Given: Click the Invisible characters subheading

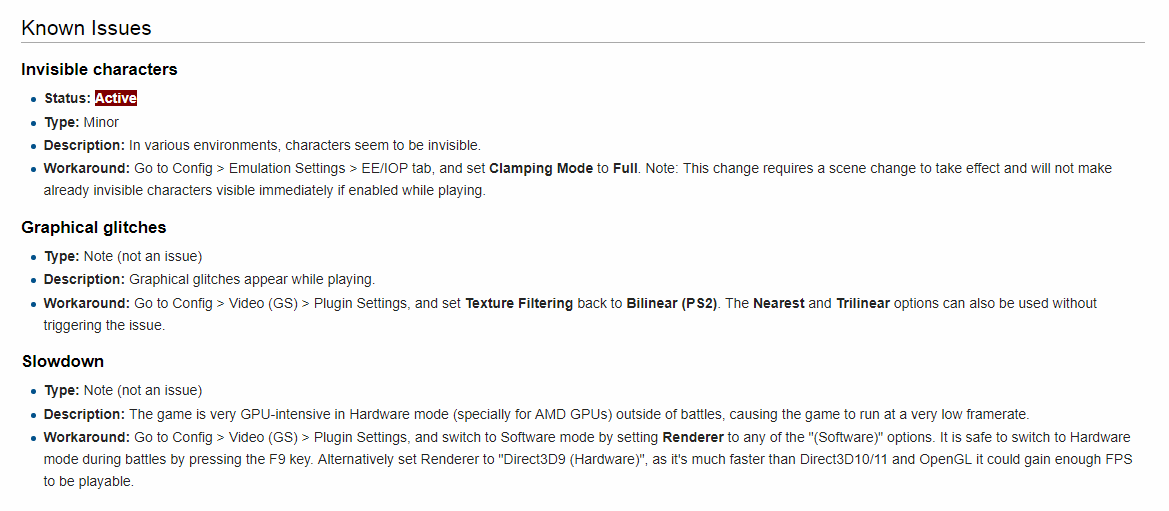Looking at the screenshot, I should click(99, 69).
